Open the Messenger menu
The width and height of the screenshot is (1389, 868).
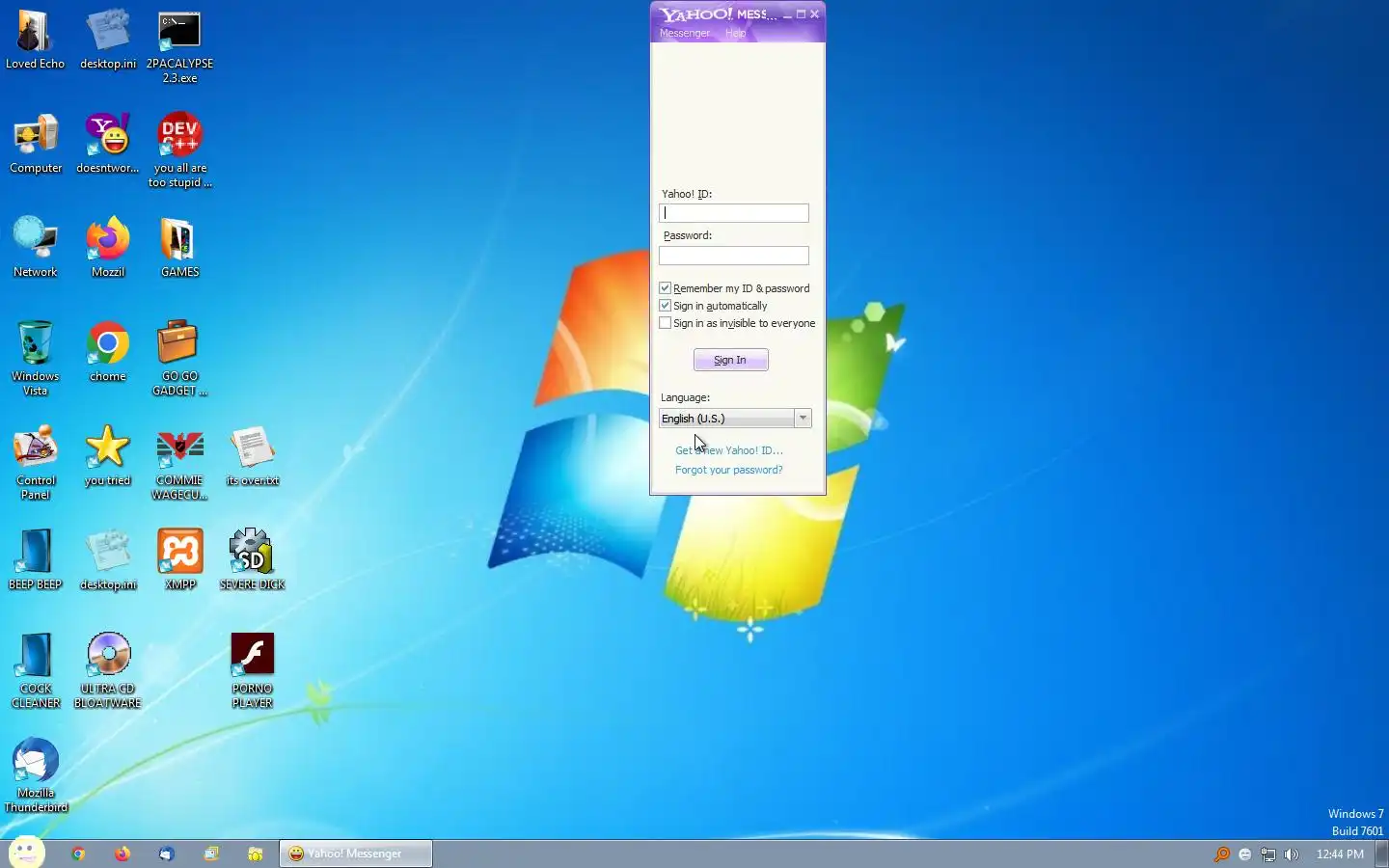[684, 33]
